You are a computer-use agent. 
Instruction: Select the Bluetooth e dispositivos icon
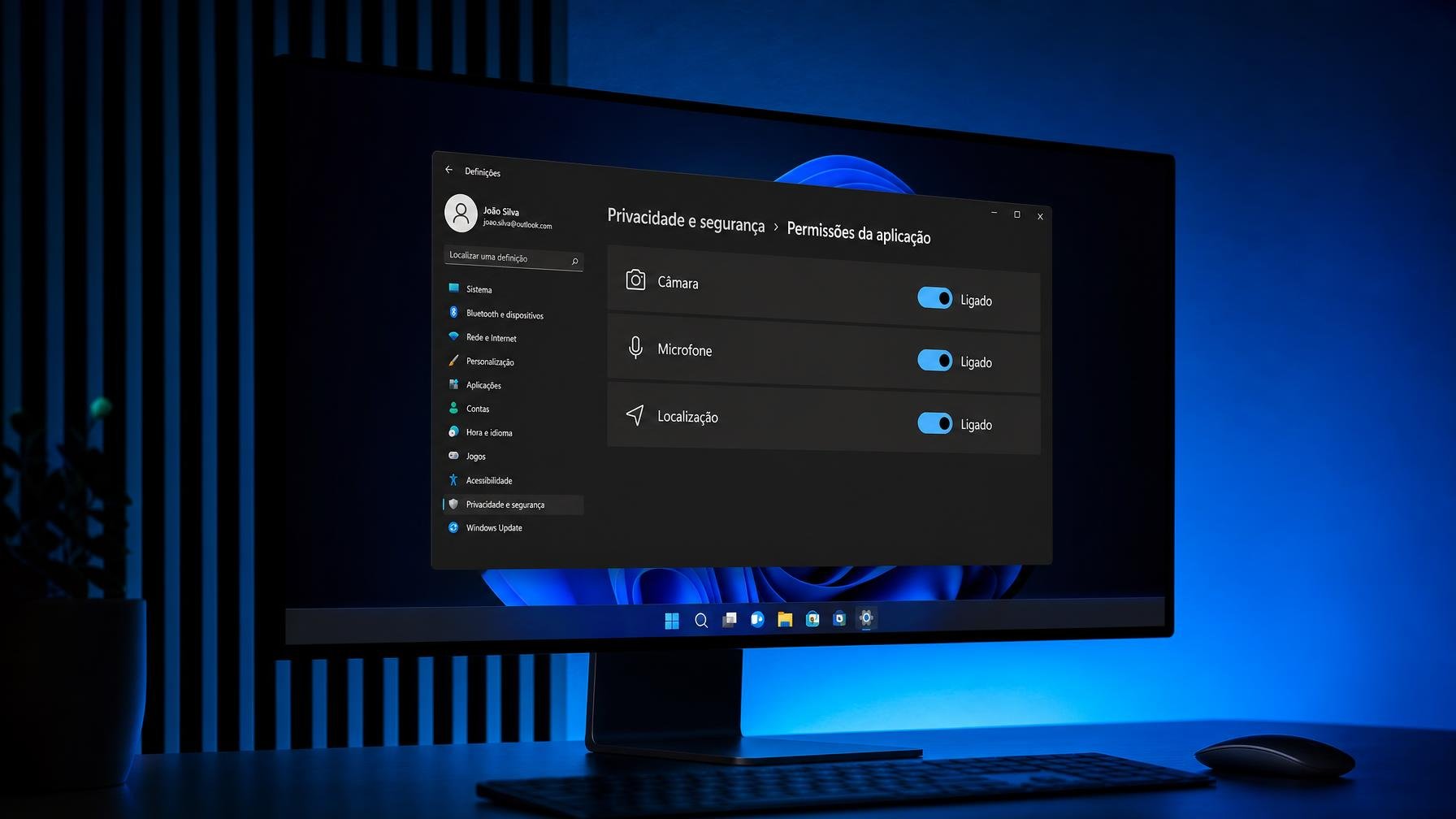click(x=453, y=312)
